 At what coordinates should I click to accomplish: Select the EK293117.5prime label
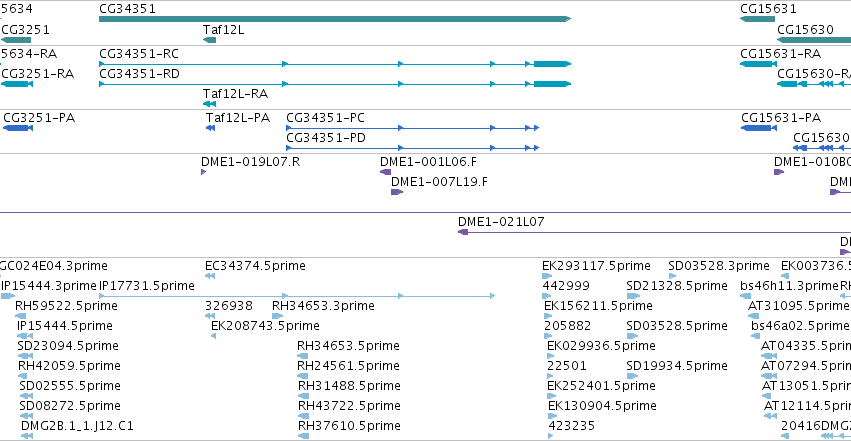(x=596, y=266)
